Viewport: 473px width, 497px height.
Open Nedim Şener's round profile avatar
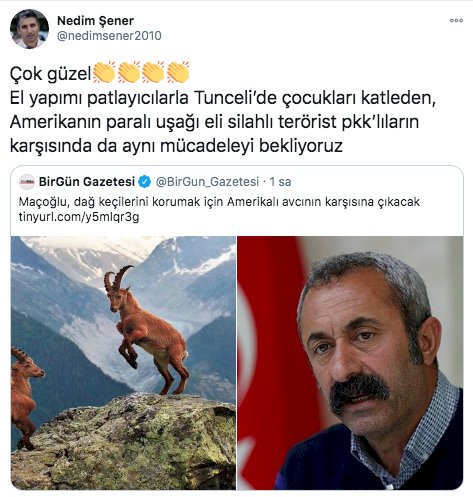29,29
